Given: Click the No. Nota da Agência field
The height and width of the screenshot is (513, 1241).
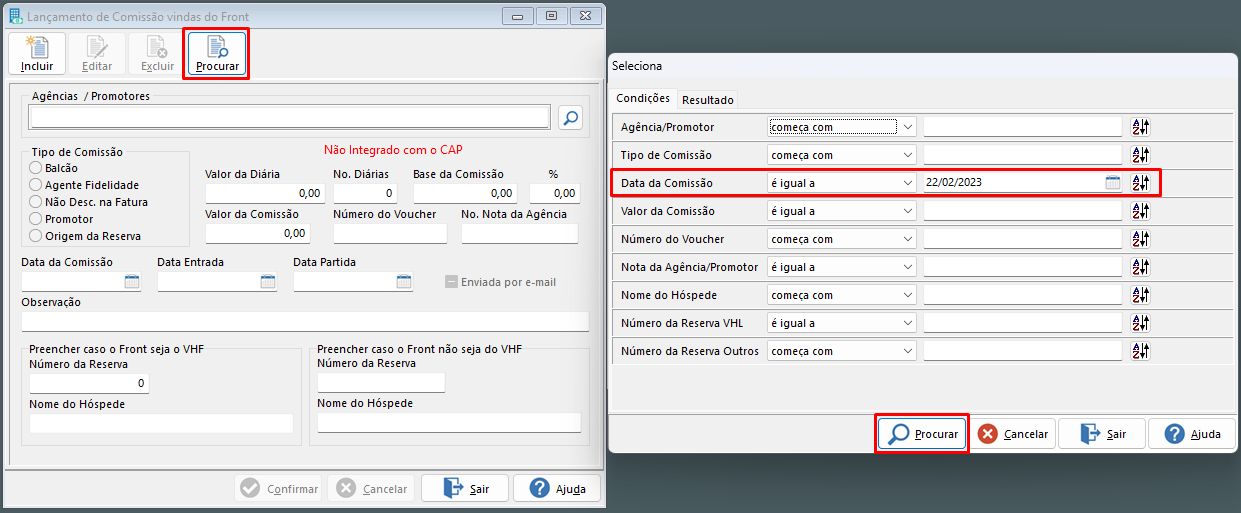Looking at the screenshot, I should (520, 232).
